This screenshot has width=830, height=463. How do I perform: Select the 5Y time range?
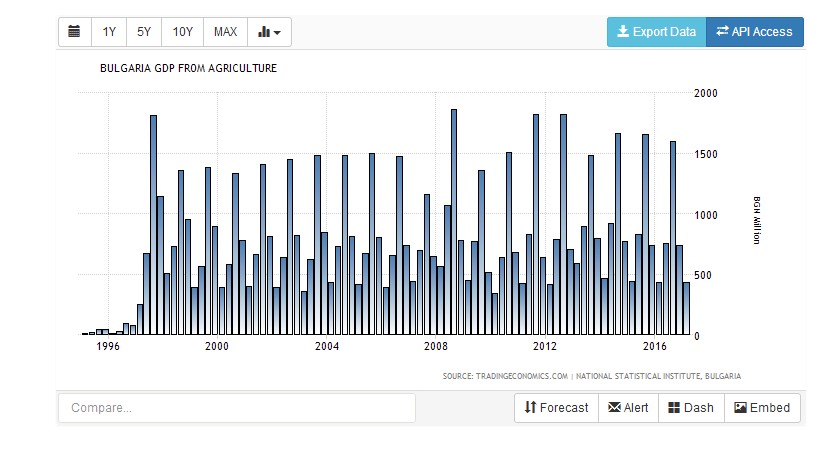coord(144,32)
